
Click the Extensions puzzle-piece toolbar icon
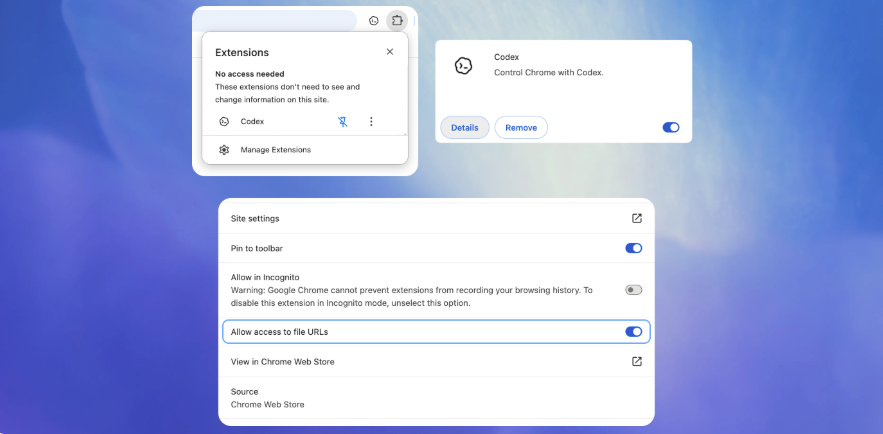click(397, 21)
